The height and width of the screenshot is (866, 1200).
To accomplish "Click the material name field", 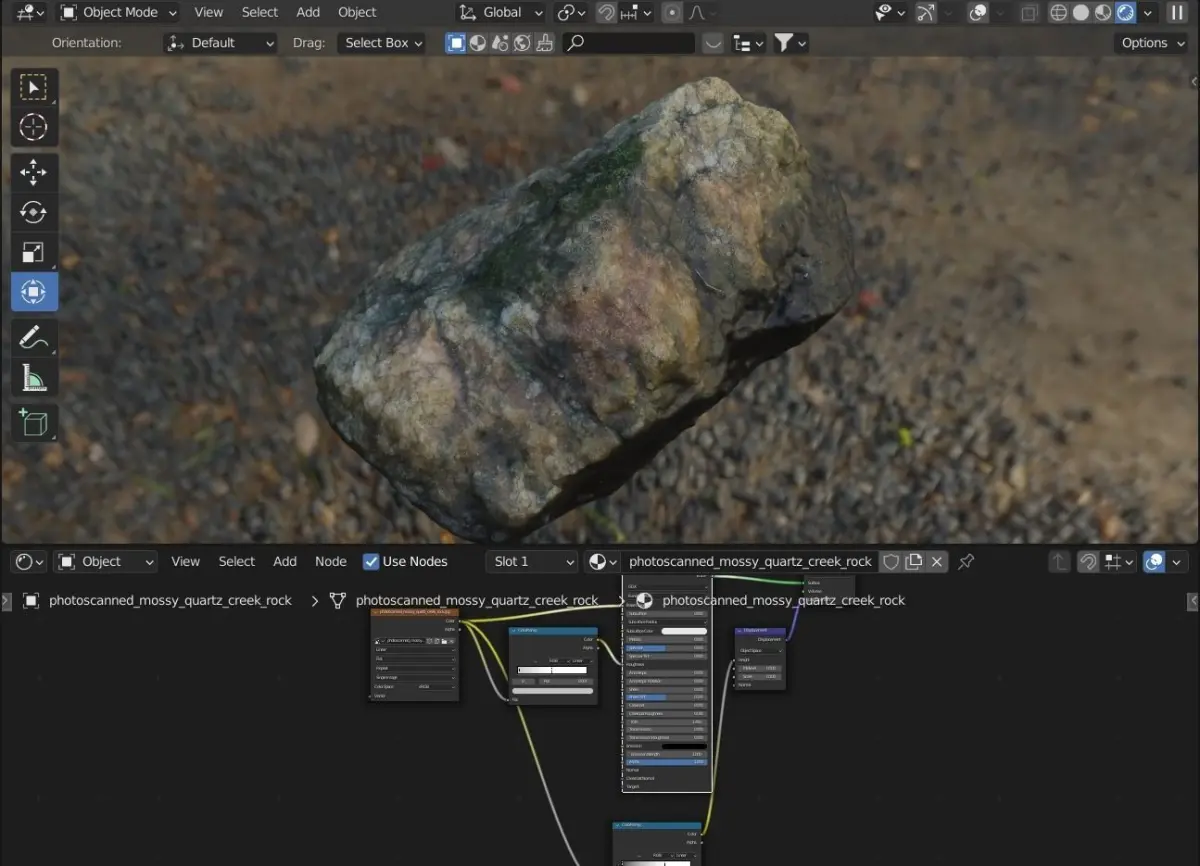I will [x=749, y=562].
